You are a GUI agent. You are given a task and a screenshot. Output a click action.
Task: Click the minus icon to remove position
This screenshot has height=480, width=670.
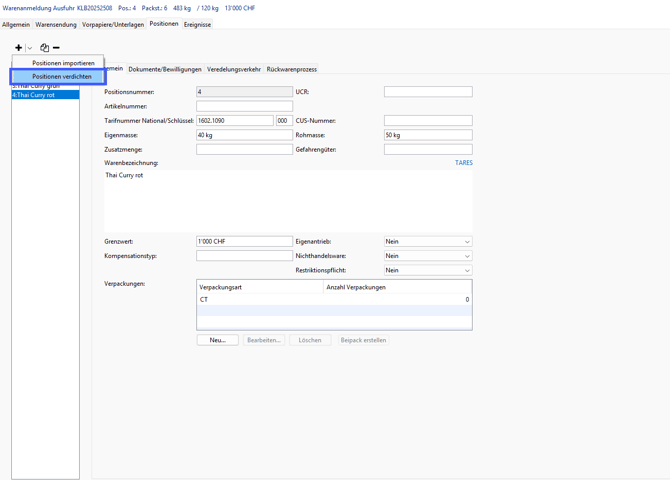point(56,48)
